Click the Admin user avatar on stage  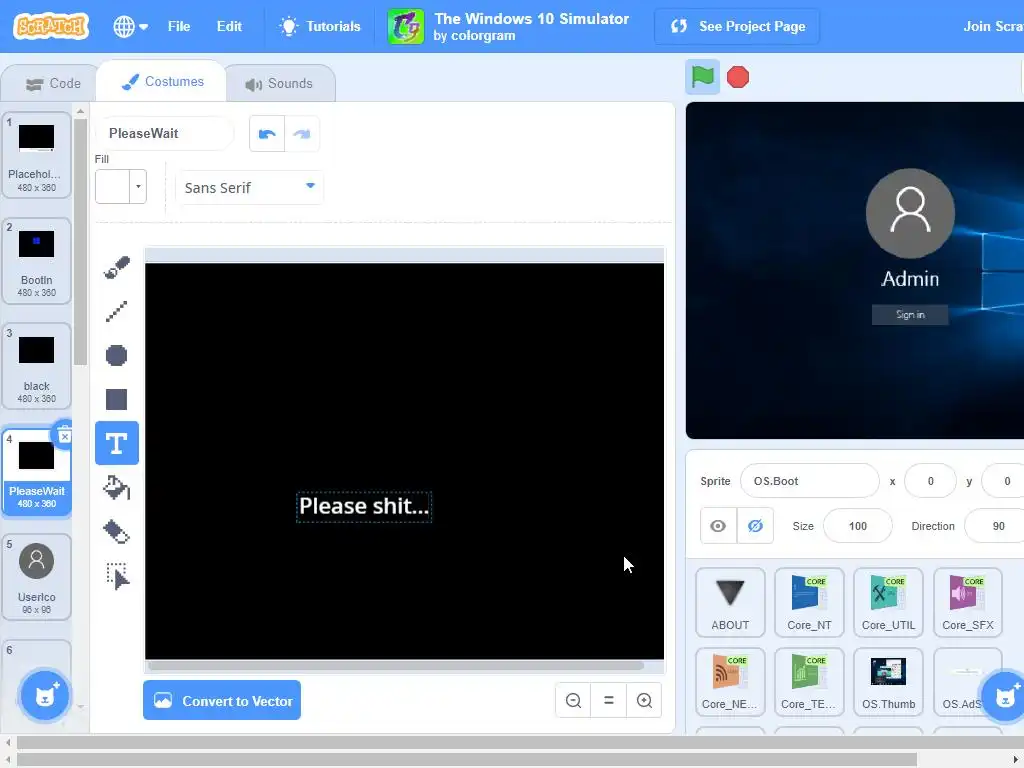pos(910,213)
